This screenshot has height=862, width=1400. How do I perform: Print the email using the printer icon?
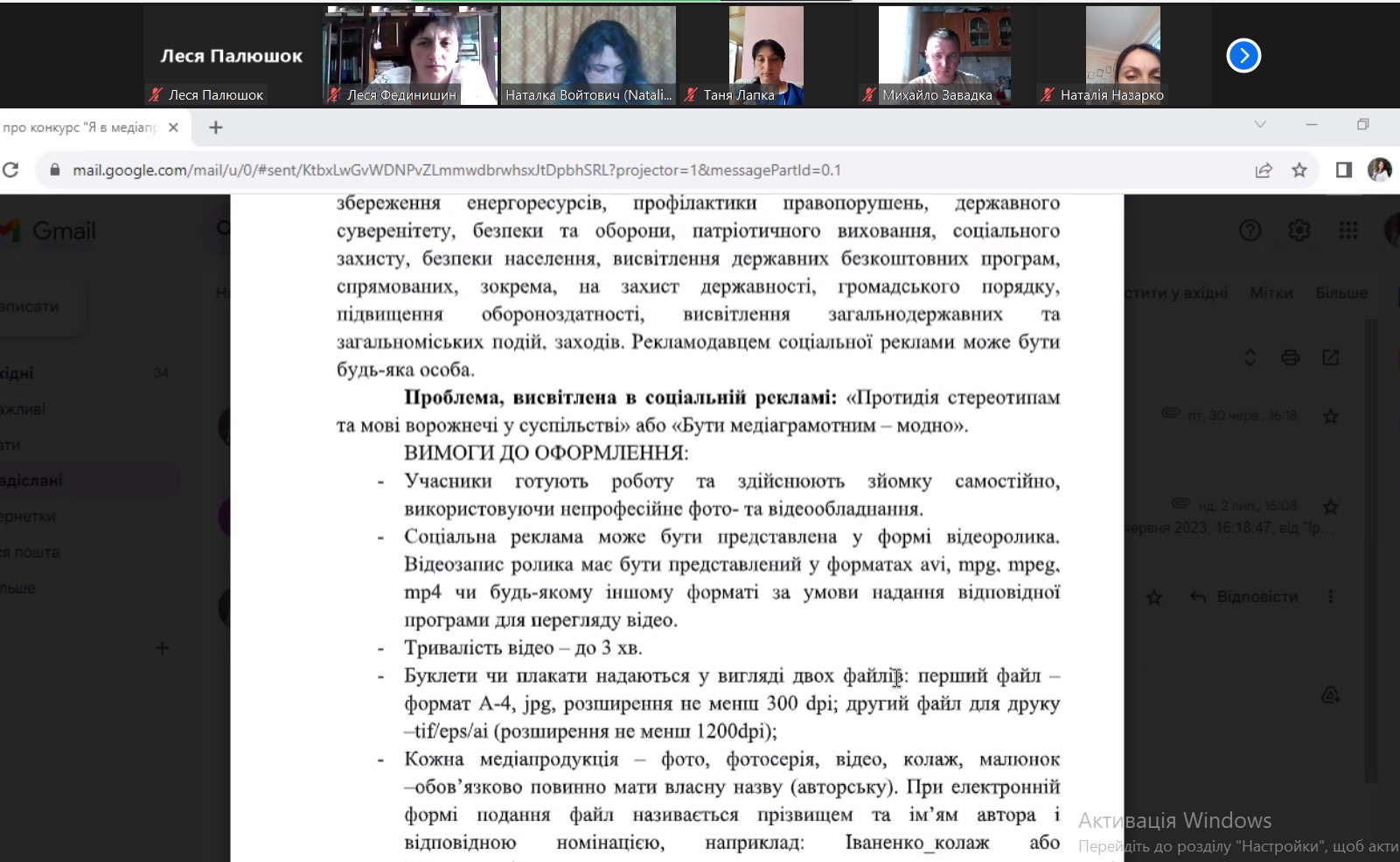coord(1290,358)
